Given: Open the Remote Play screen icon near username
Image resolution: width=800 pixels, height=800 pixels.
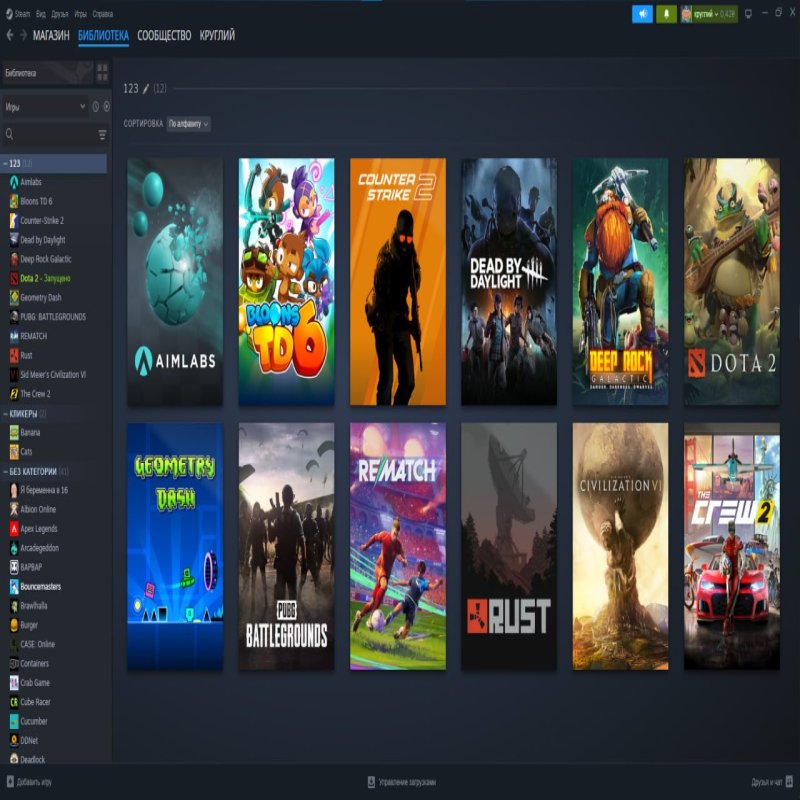Looking at the screenshot, I should coord(748,14).
